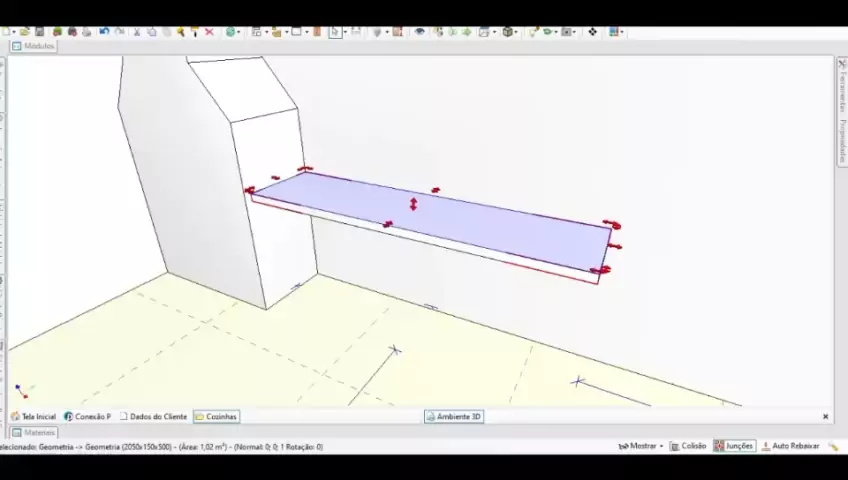Click the red X delete icon
This screenshot has width=848, height=480.
pos(209,32)
